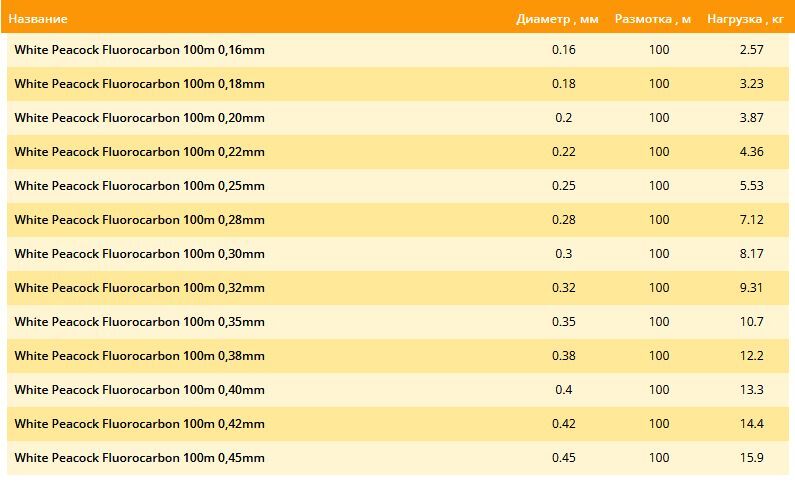Click the diameter value 0.25
Viewport: 795px width, 483px height.
pyautogui.click(x=564, y=185)
